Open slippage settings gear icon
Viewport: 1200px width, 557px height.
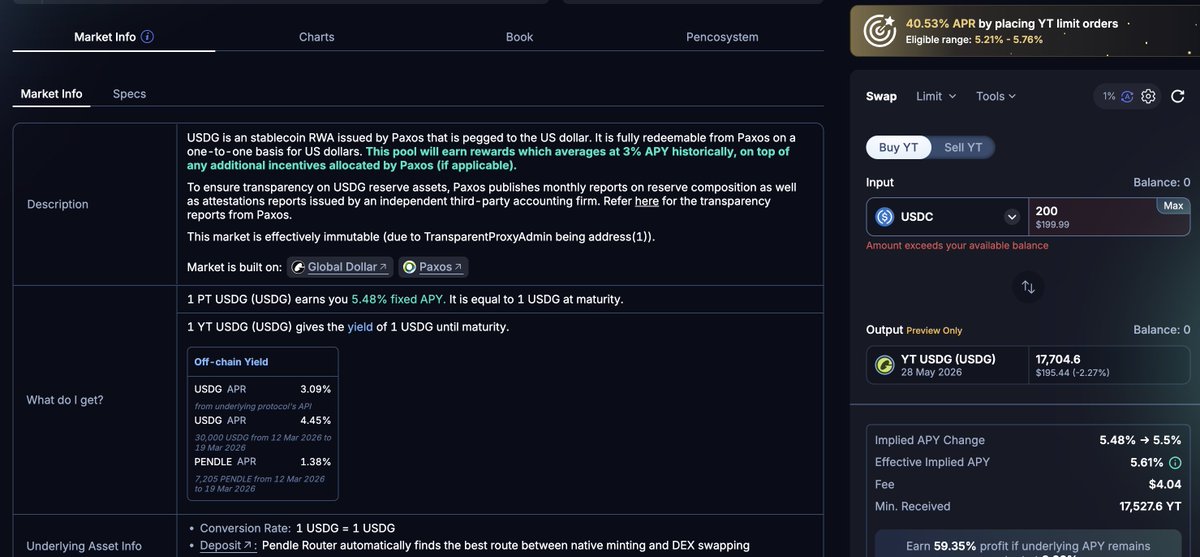point(1149,96)
